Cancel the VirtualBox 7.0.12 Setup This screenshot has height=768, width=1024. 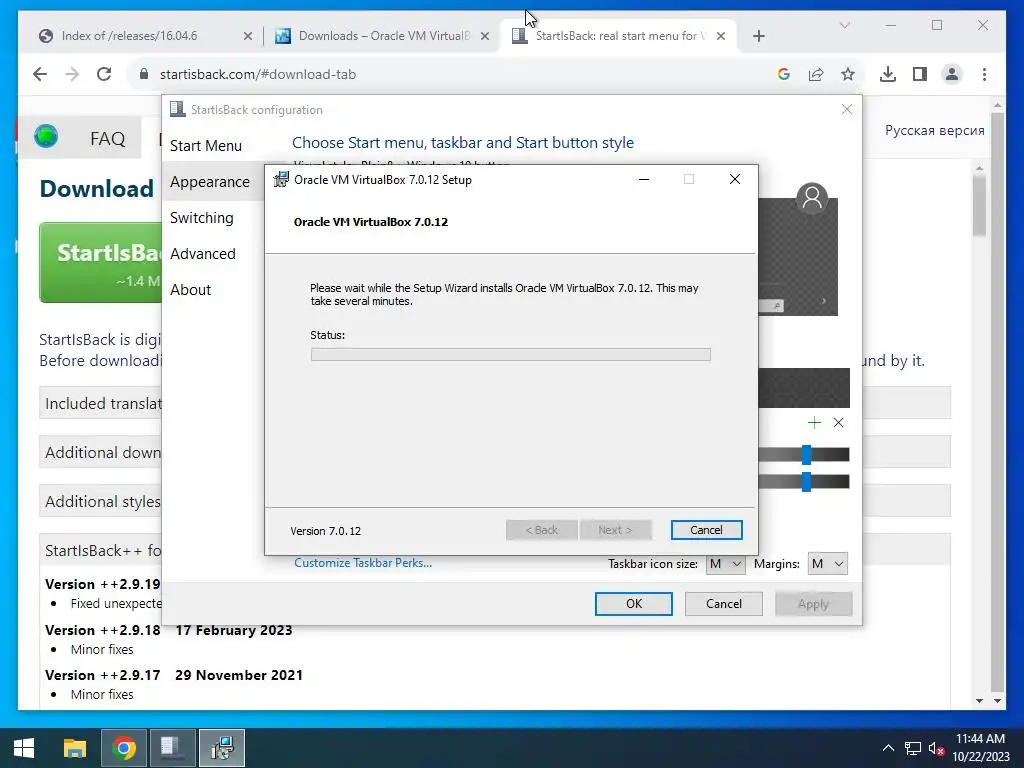pyautogui.click(x=706, y=530)
